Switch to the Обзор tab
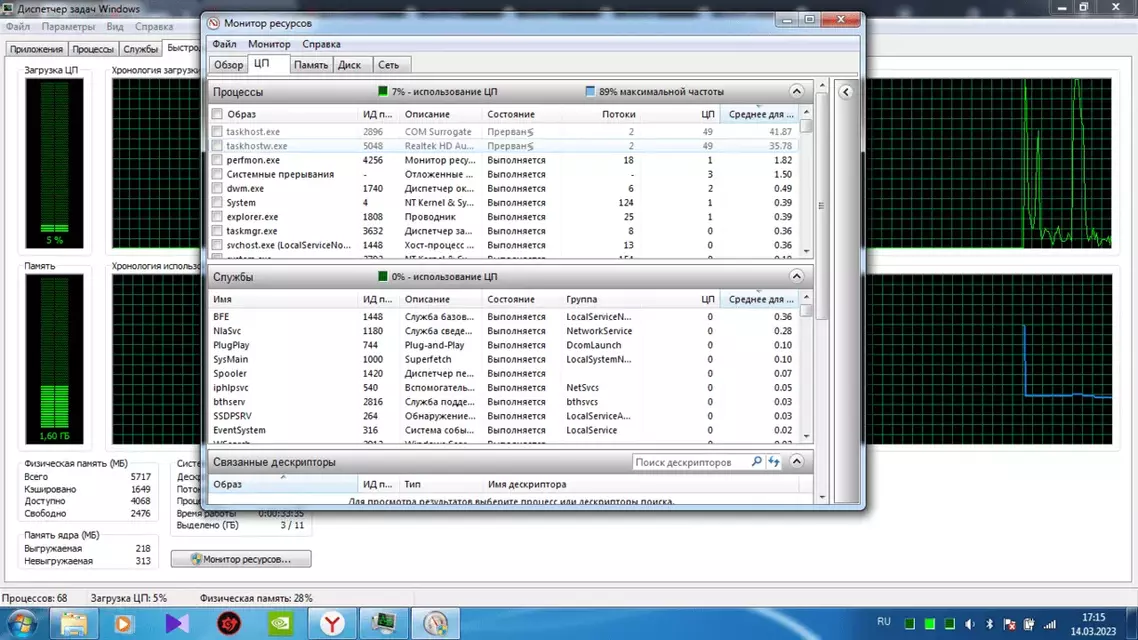Image resolution: width=1138 pixels, height=640 pixels. 228,65
